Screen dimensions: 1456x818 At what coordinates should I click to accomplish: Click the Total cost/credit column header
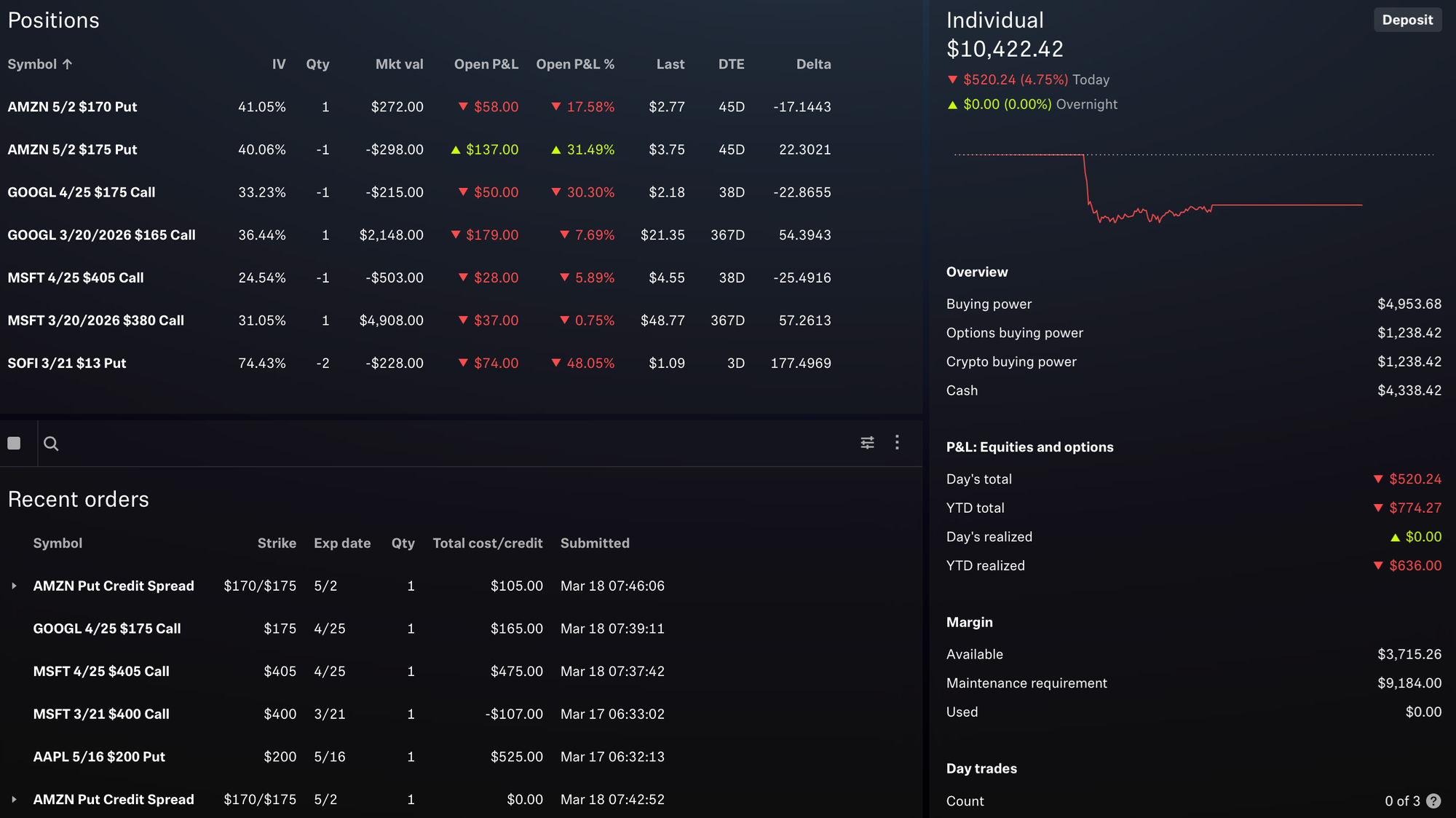(x=487, y=543)
